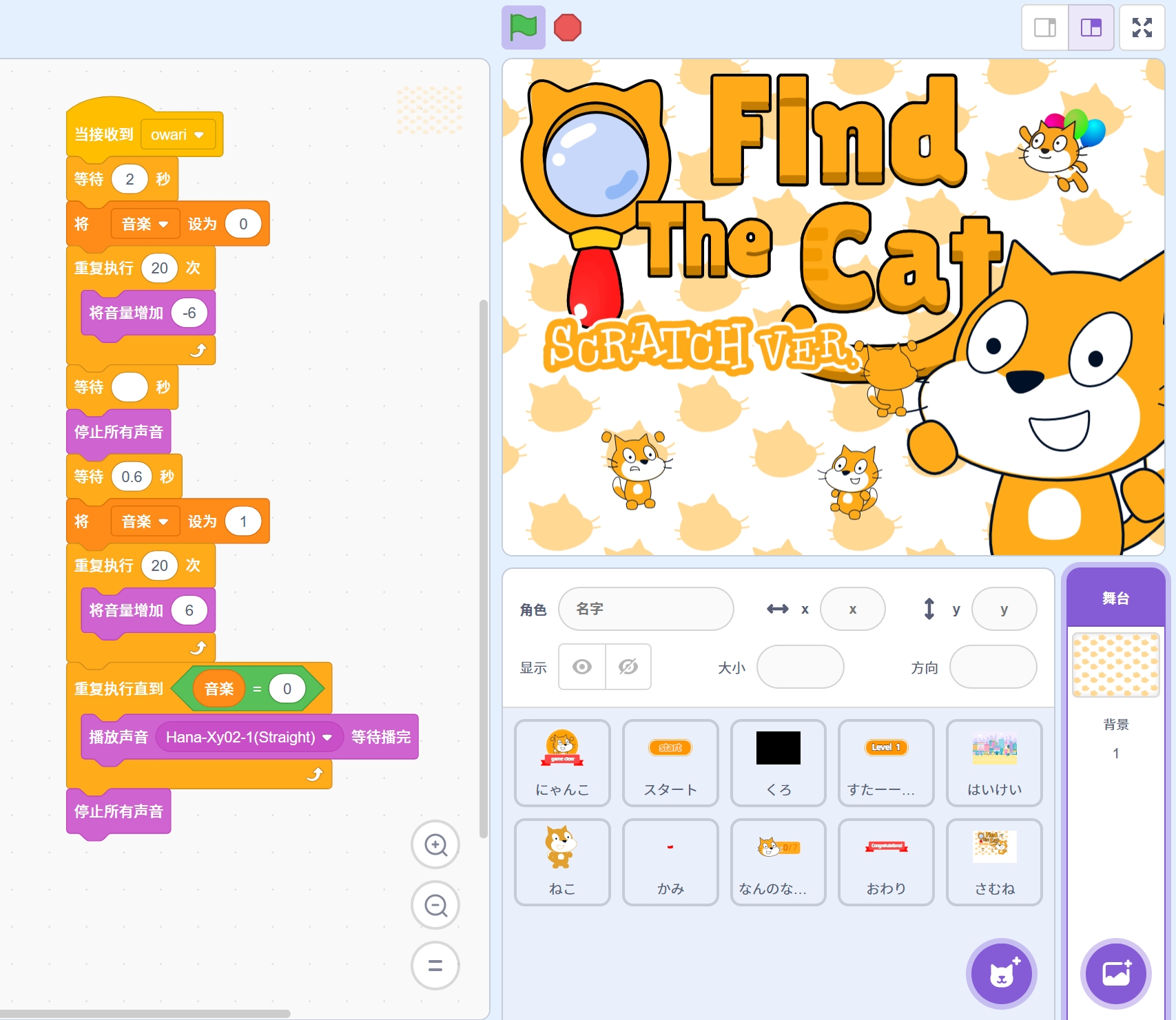Open the owari message dropdown
Image resolution: width=1176 pixels, height=1020 pixels.
coord(199,135)
